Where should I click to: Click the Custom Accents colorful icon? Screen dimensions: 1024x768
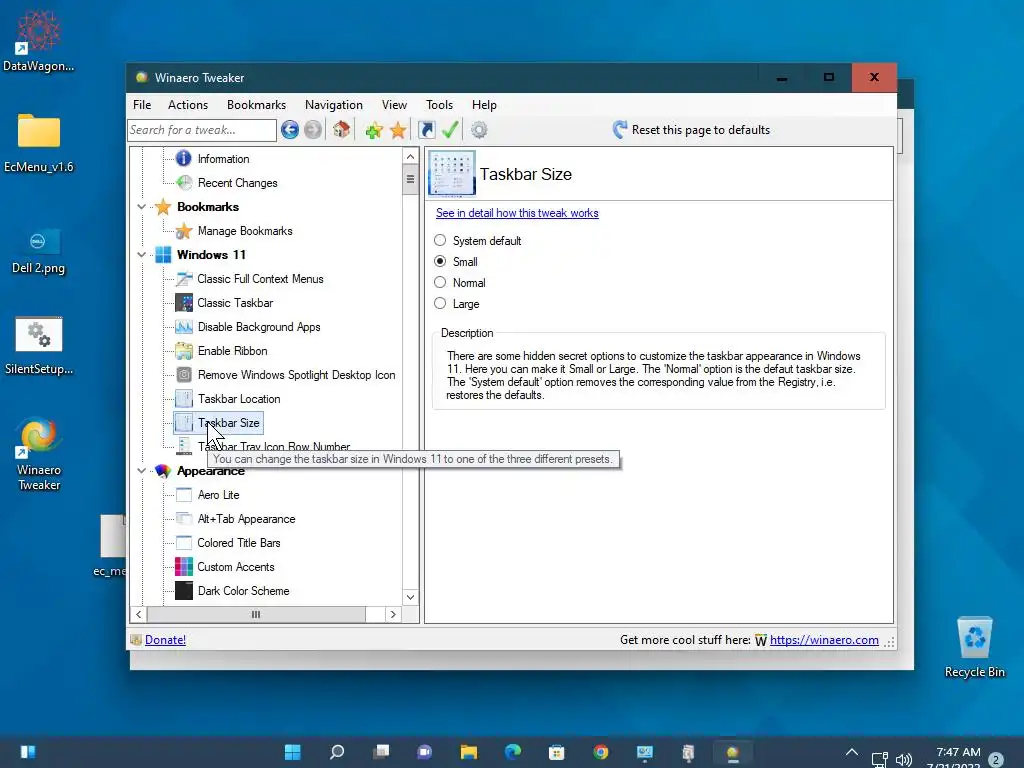point(184,566)
